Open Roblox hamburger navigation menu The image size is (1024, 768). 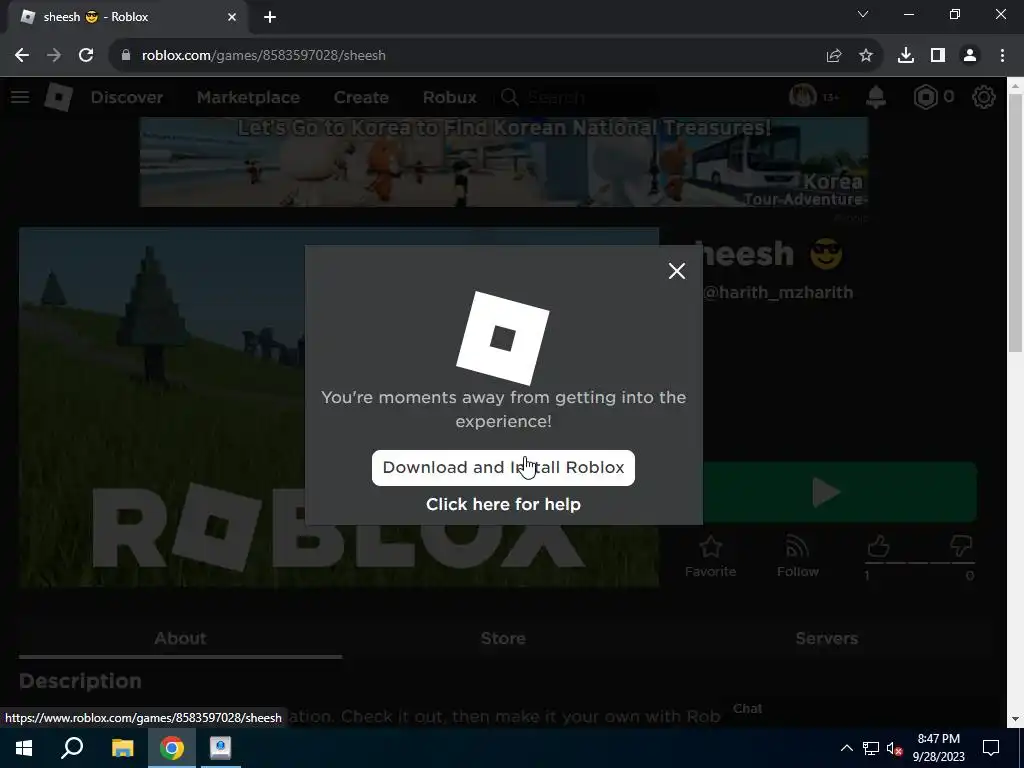20,97
